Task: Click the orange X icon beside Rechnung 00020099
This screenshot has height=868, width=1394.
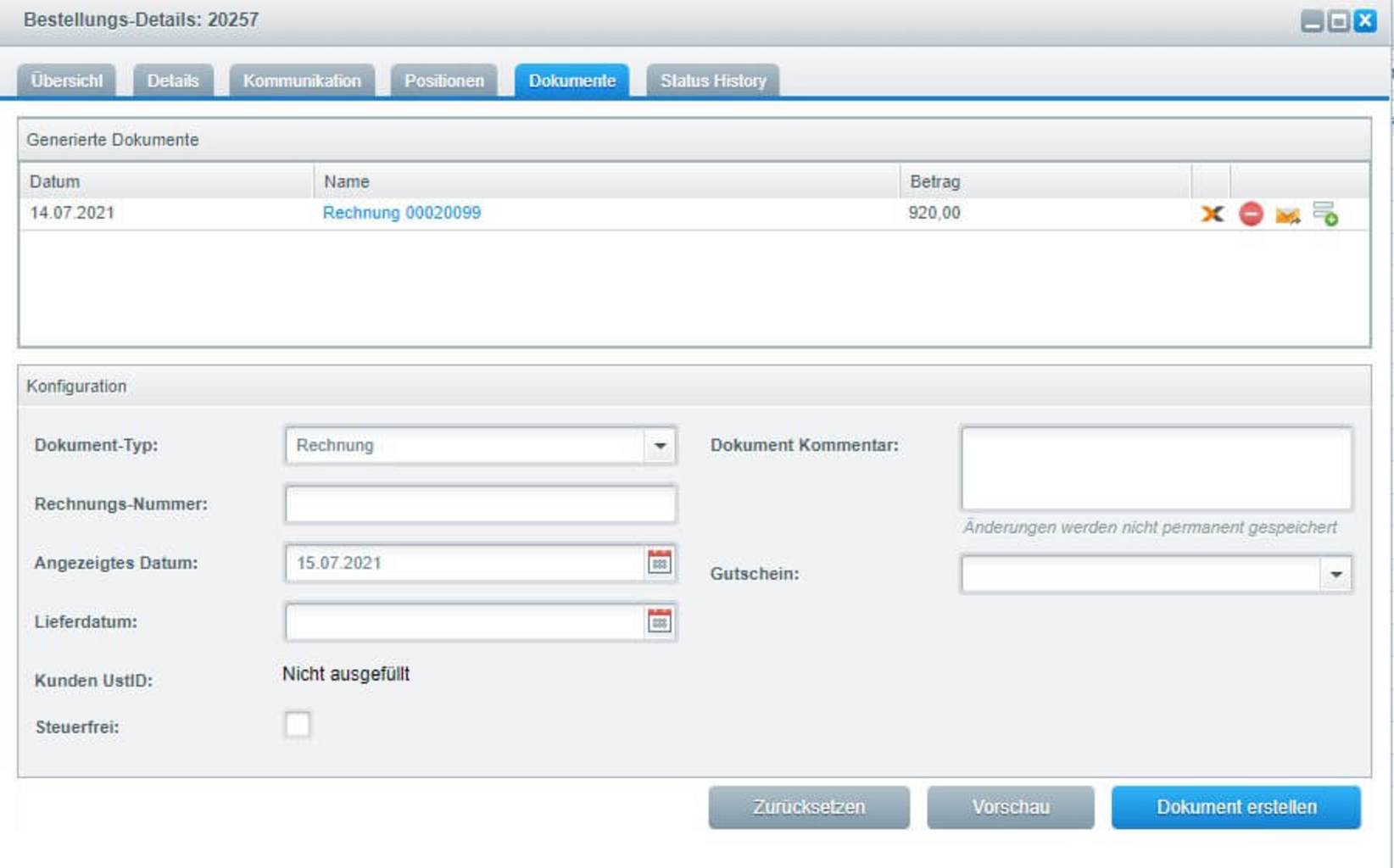Action: click(x=1213, y=214)
